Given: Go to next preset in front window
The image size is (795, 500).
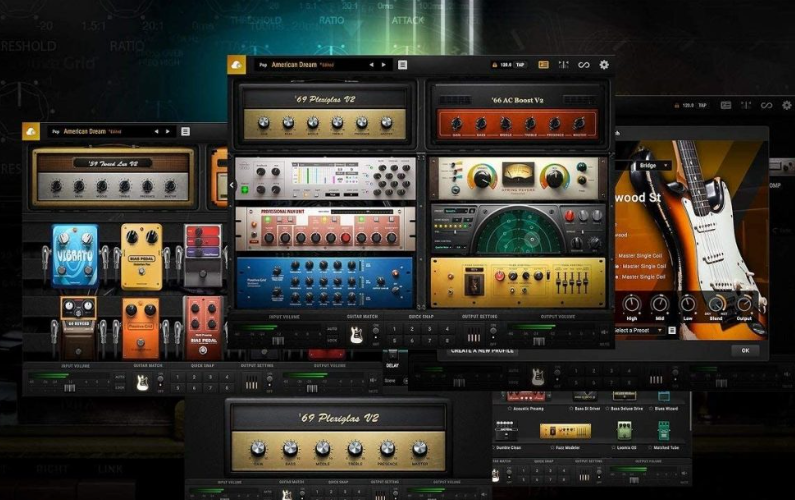Looking at the screenshot, I should coord(384,65).
